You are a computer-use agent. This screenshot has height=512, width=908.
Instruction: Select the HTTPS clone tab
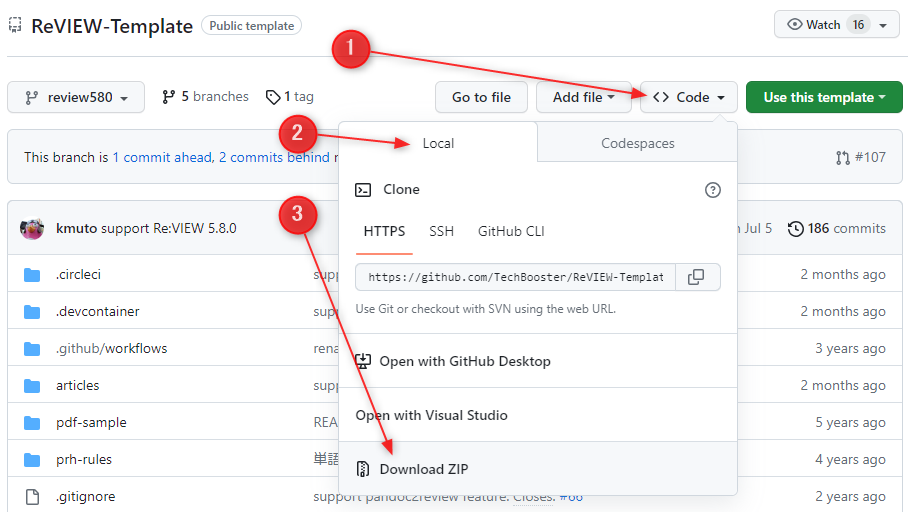(385, 232)
